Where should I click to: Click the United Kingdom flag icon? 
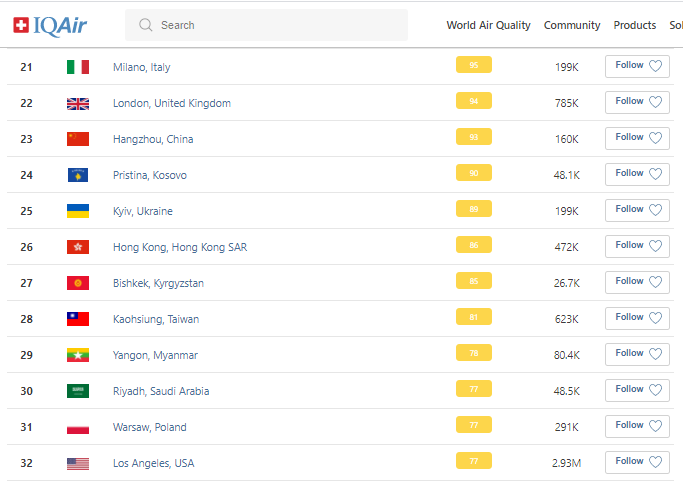click(x=78, y=103)
